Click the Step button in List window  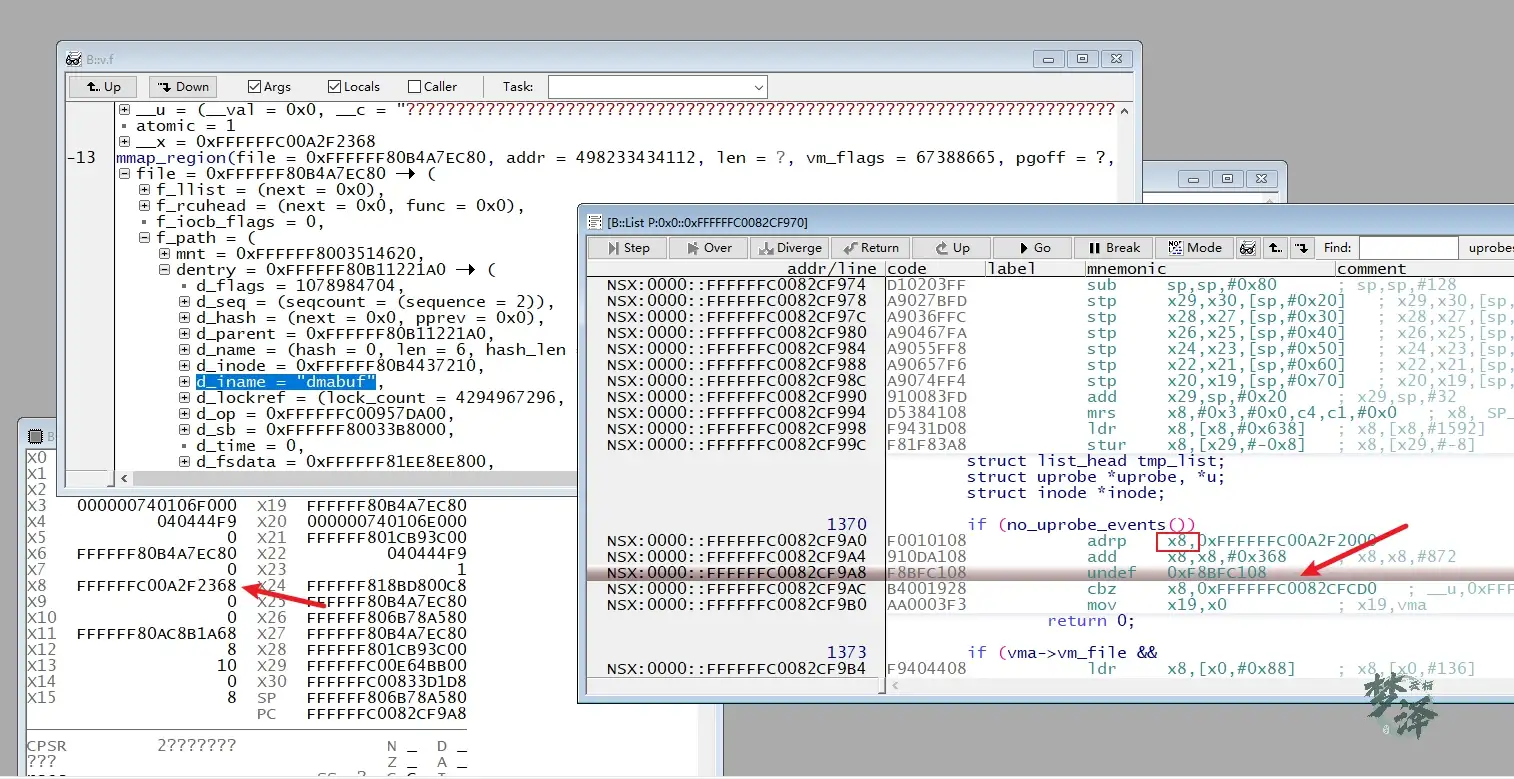pos(627,248)
